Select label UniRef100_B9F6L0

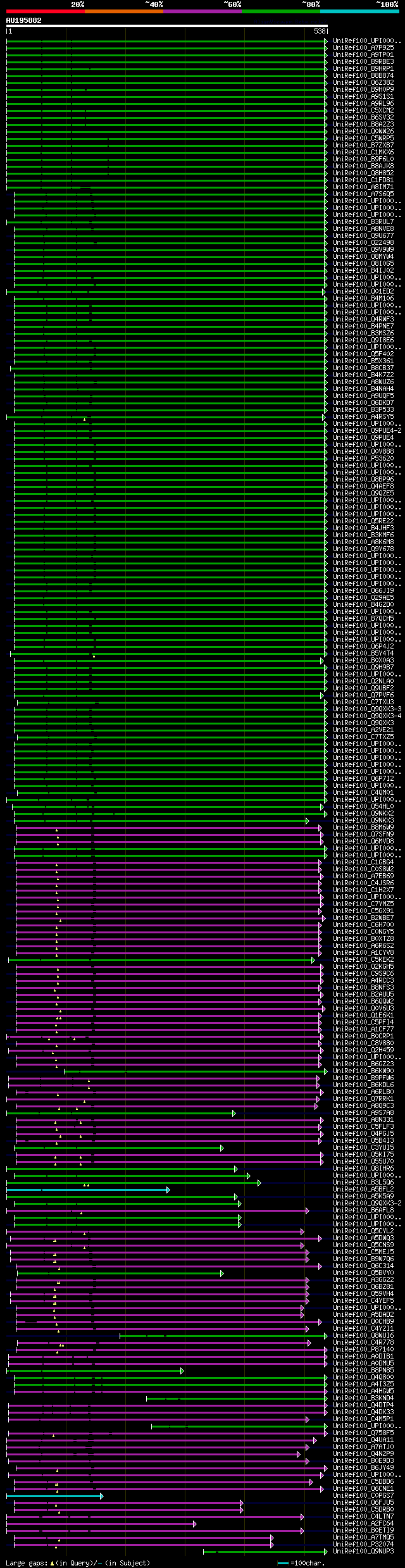(x=363, y=159)
